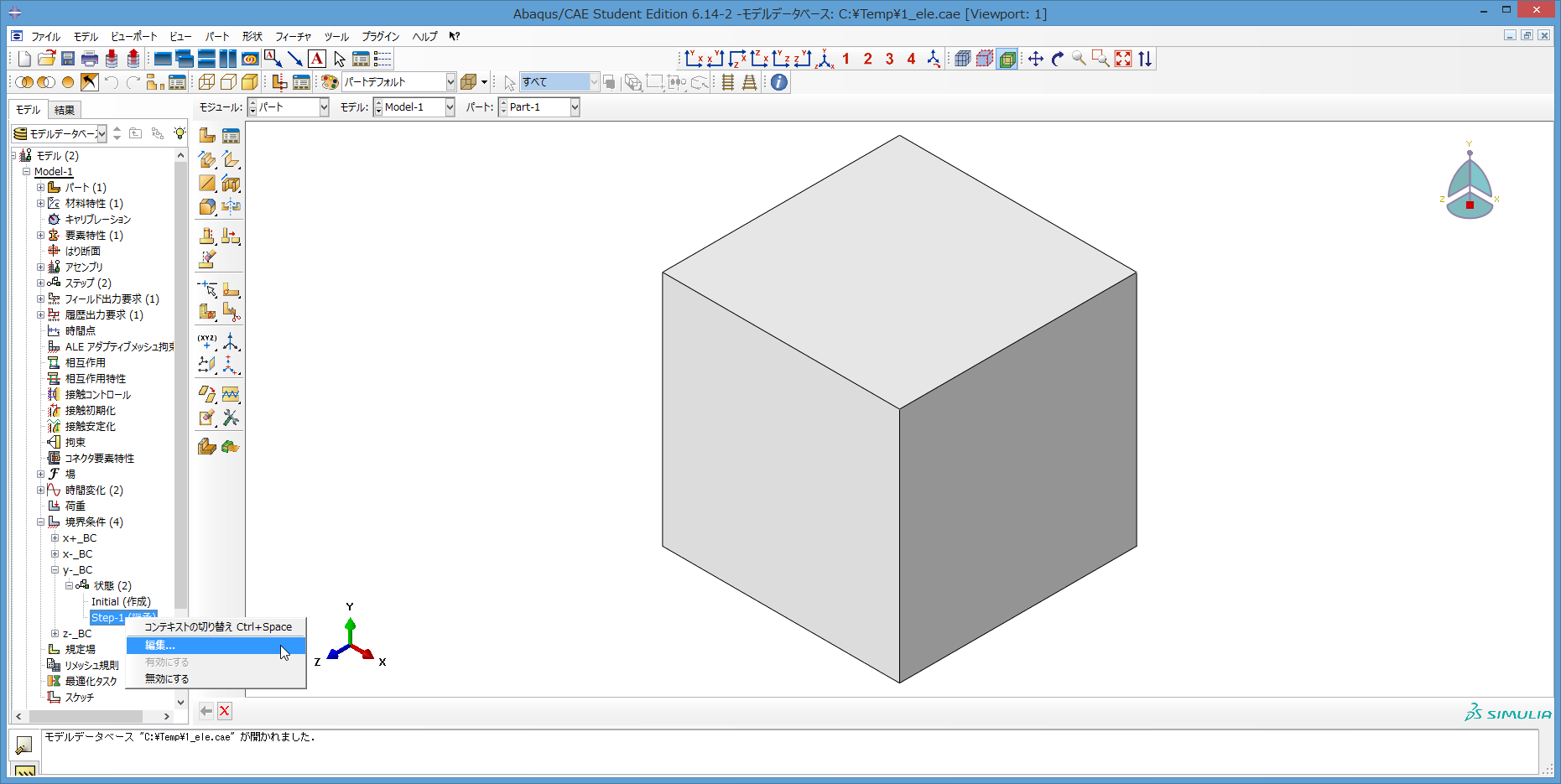Select the 荷重 tree item
1561x784 pixels.
(75, 506)
